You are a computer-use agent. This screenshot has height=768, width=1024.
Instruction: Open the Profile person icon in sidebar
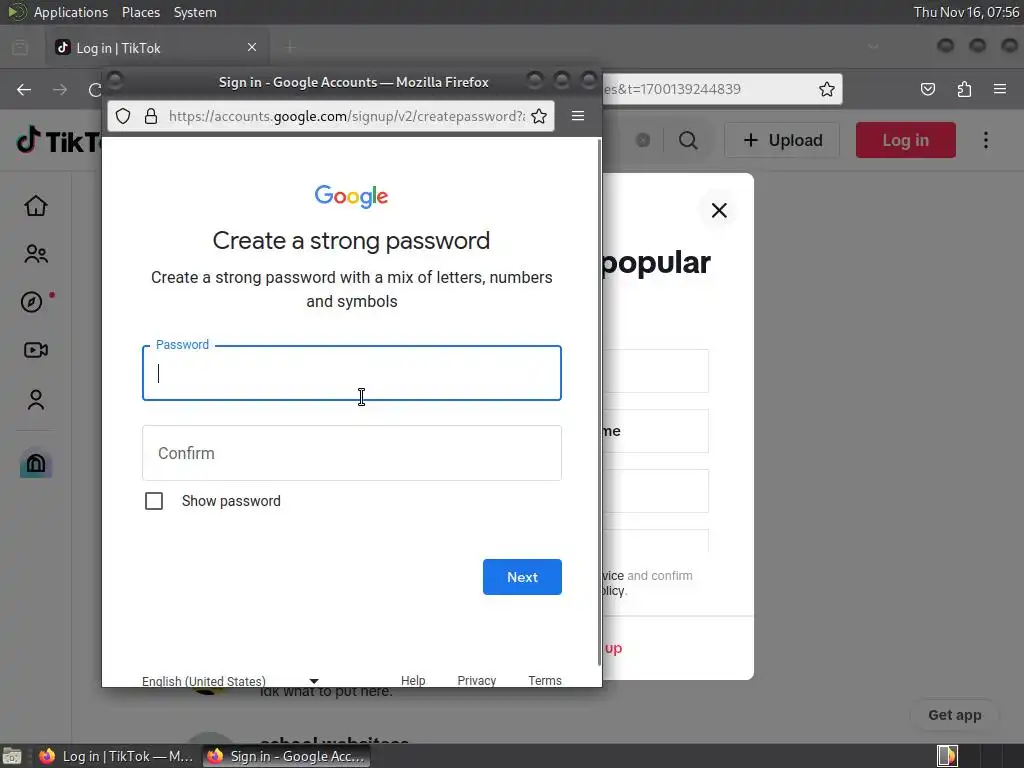[x=36, y=399]
